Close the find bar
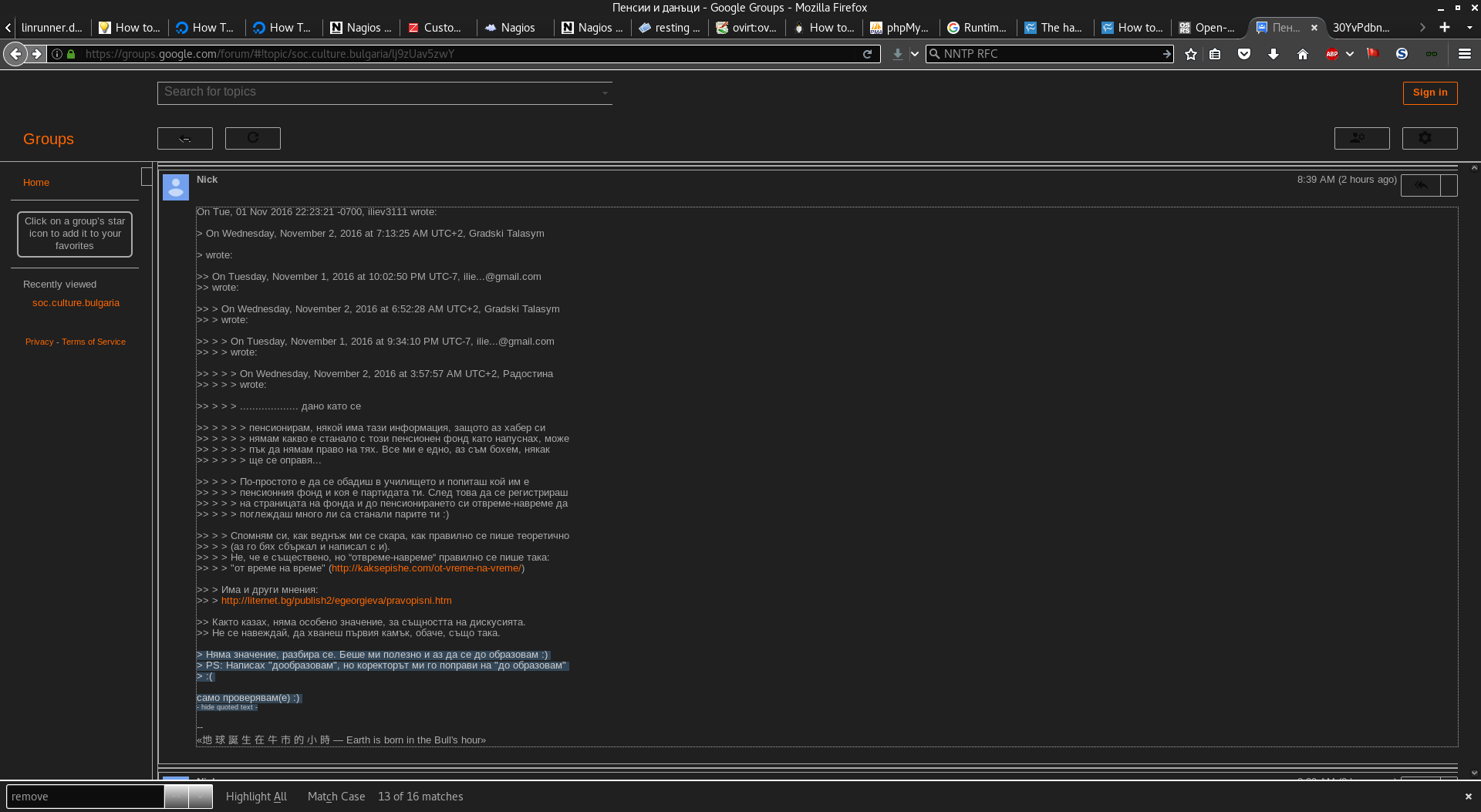This screenshot has height=812, width=1481. [1468, 797]
